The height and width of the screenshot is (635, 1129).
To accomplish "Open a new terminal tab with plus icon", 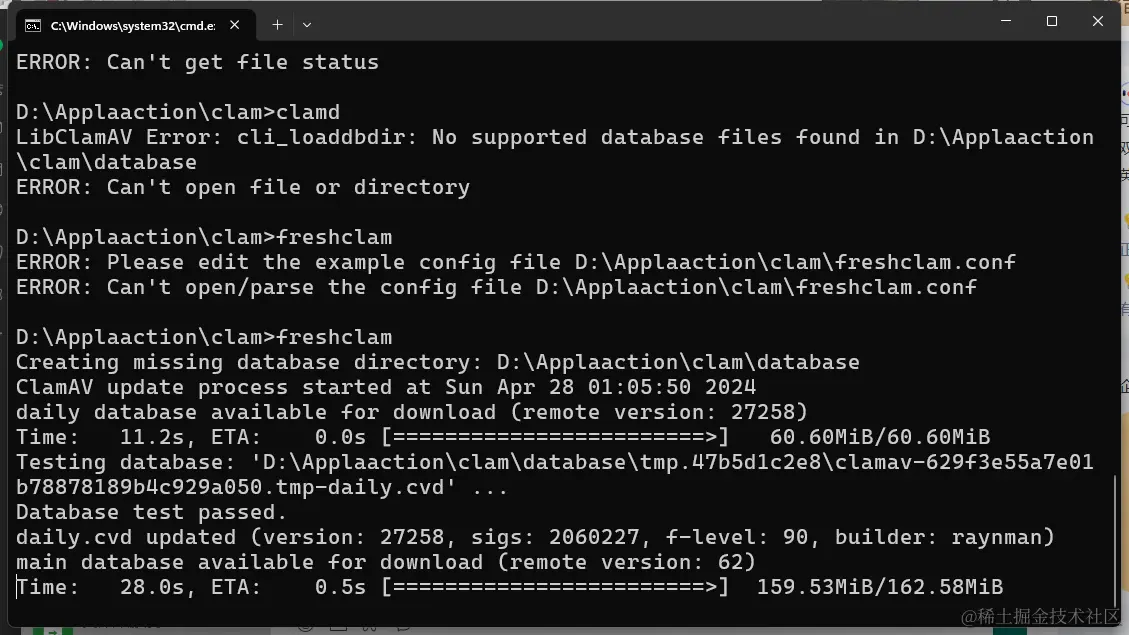I will pos(277,25).
